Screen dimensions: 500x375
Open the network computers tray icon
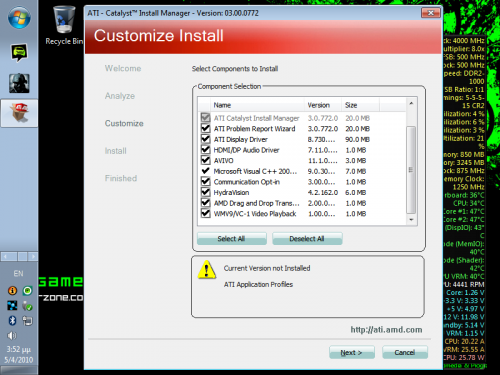pyautogui.click(x=27, y=321)
